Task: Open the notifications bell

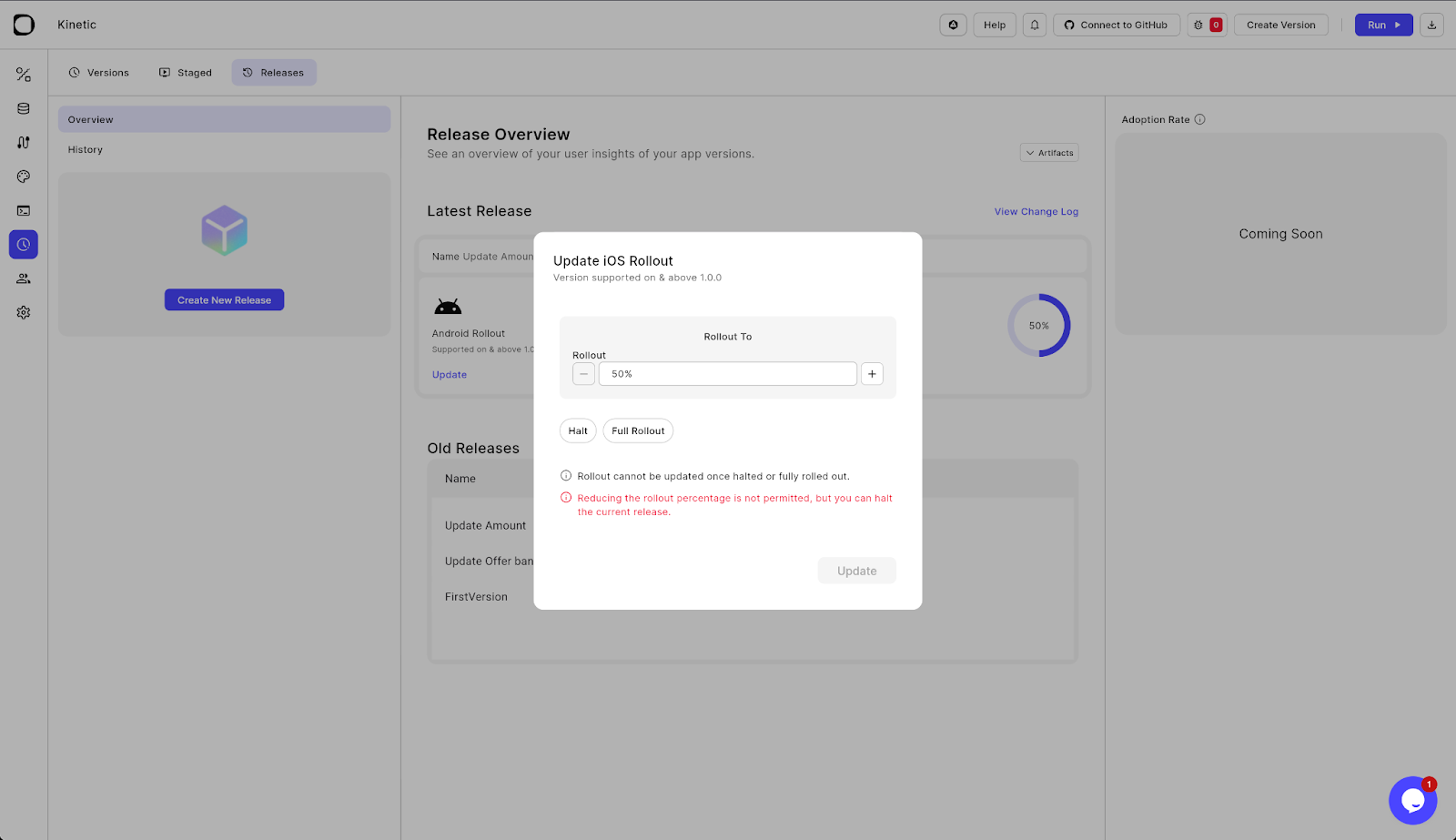Action: (x=1035, y=25)
